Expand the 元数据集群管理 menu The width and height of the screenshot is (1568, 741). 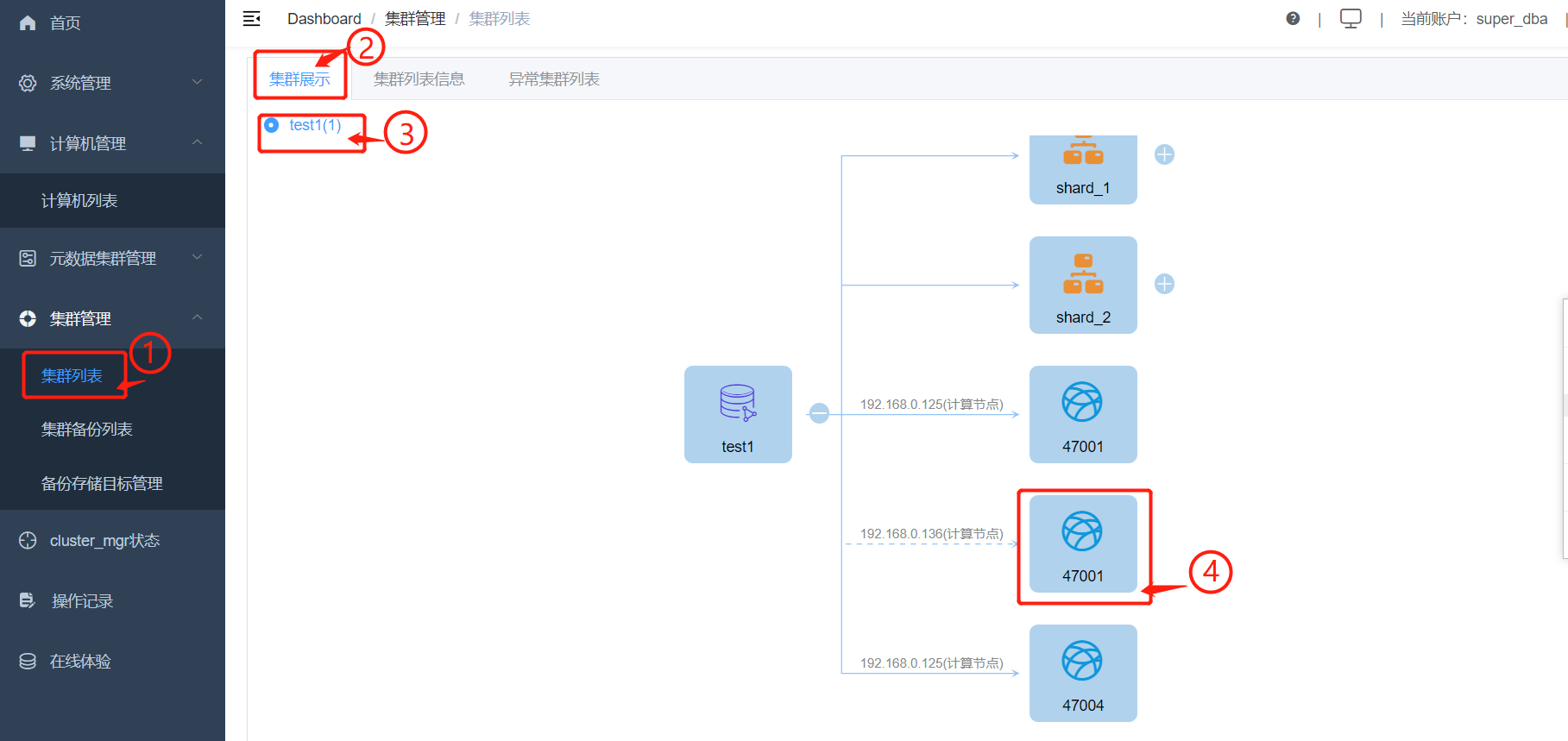(112, 258)
